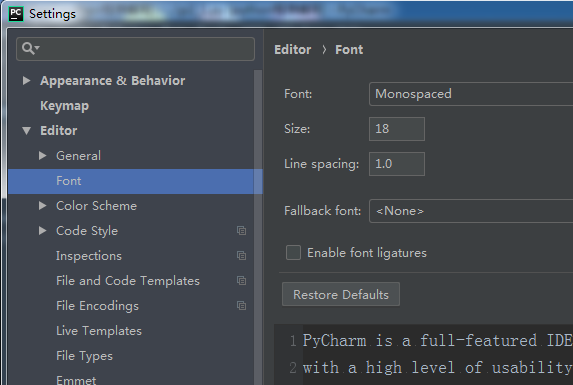Expand Appearance & Behavior section

tap(26, 80)
